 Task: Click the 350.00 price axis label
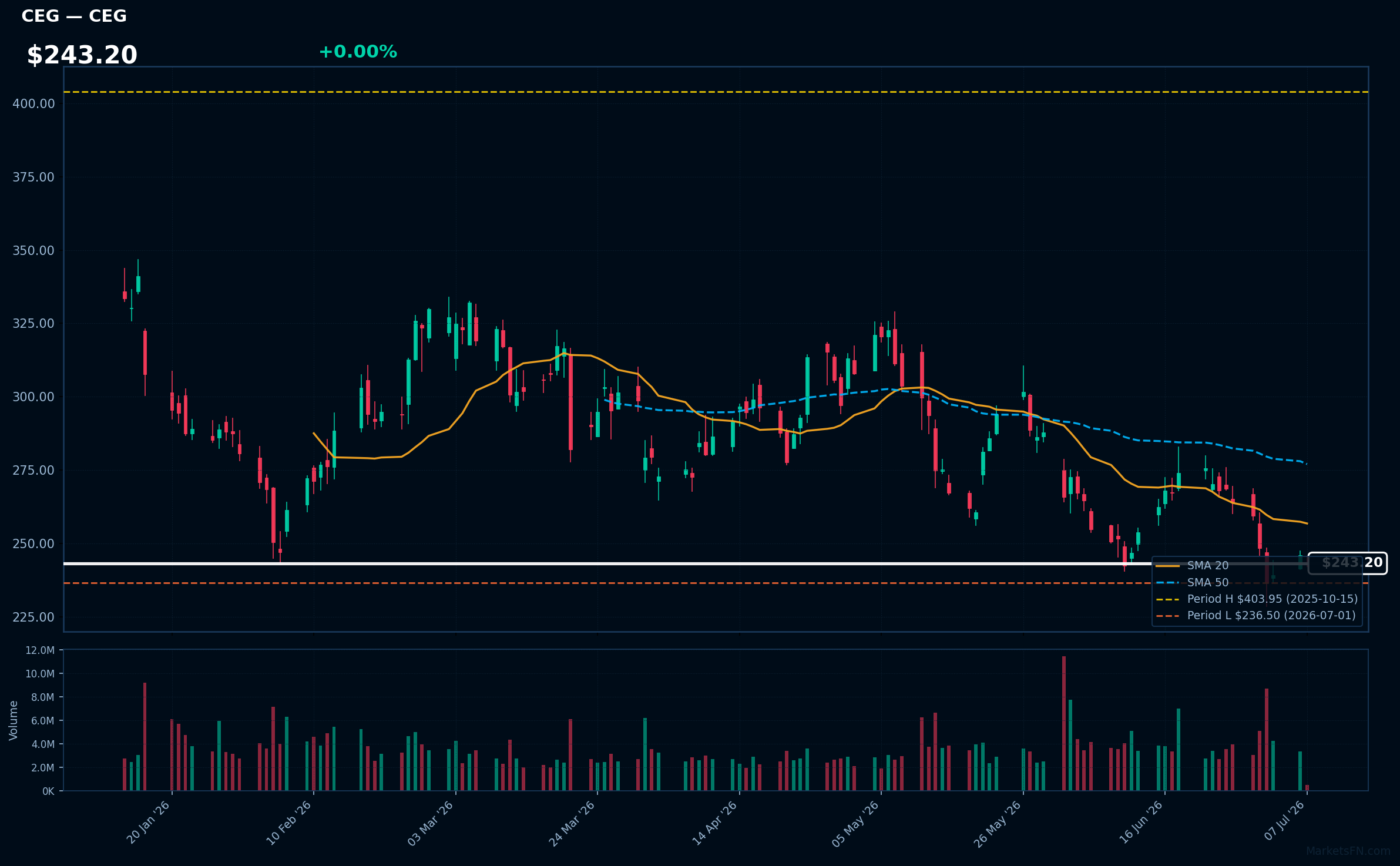click(33, 250)
